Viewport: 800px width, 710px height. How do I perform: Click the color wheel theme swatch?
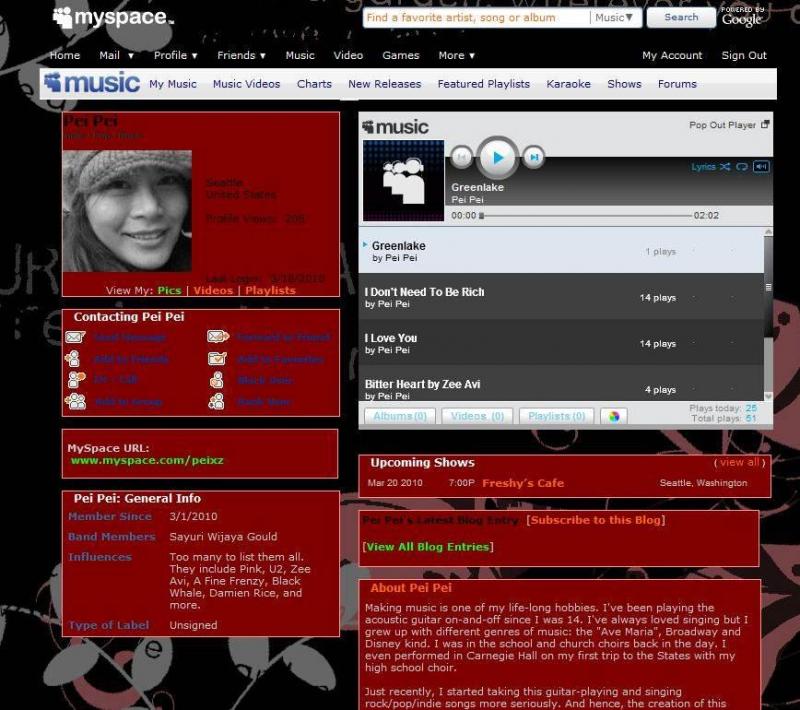point(614,416)
